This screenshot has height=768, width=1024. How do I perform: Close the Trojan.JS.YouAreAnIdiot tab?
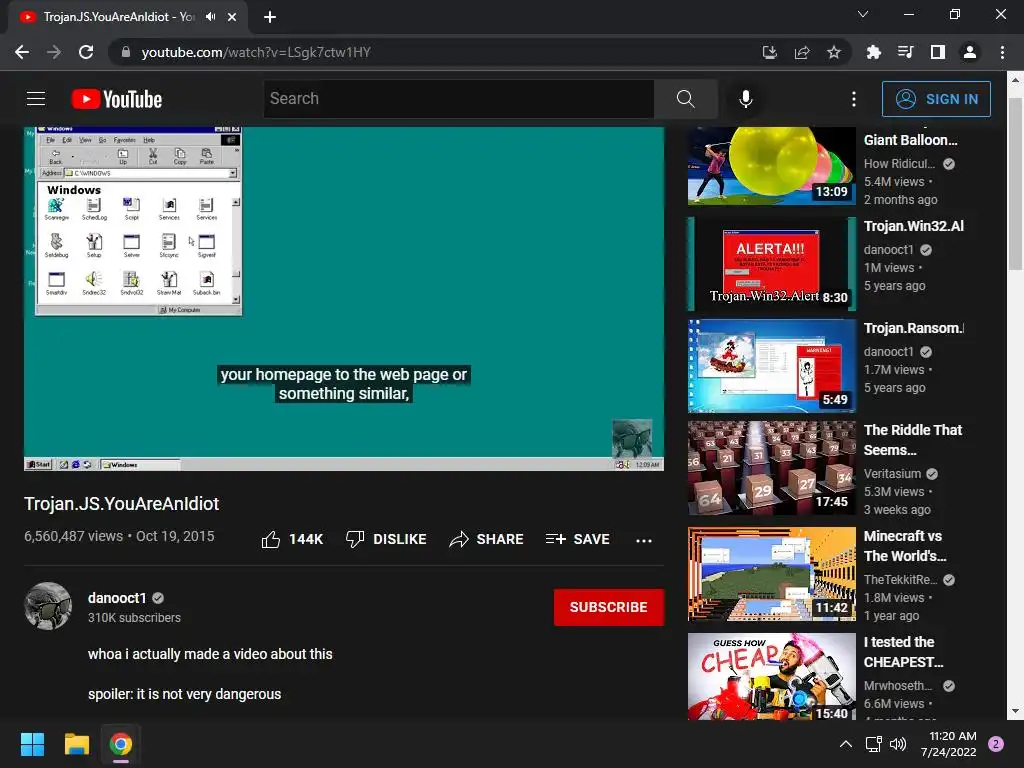click(232, 17)
